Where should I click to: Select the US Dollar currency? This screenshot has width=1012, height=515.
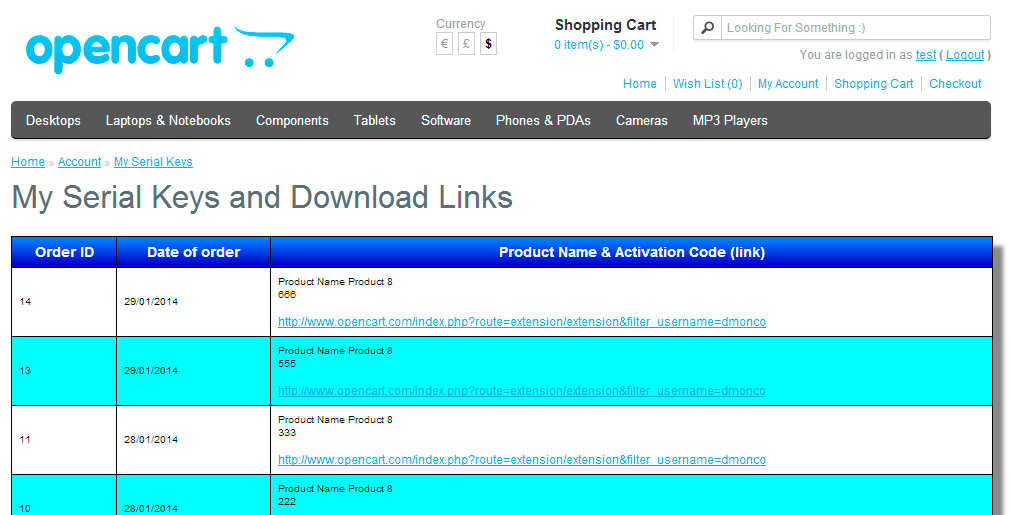(x=489, y=44)
